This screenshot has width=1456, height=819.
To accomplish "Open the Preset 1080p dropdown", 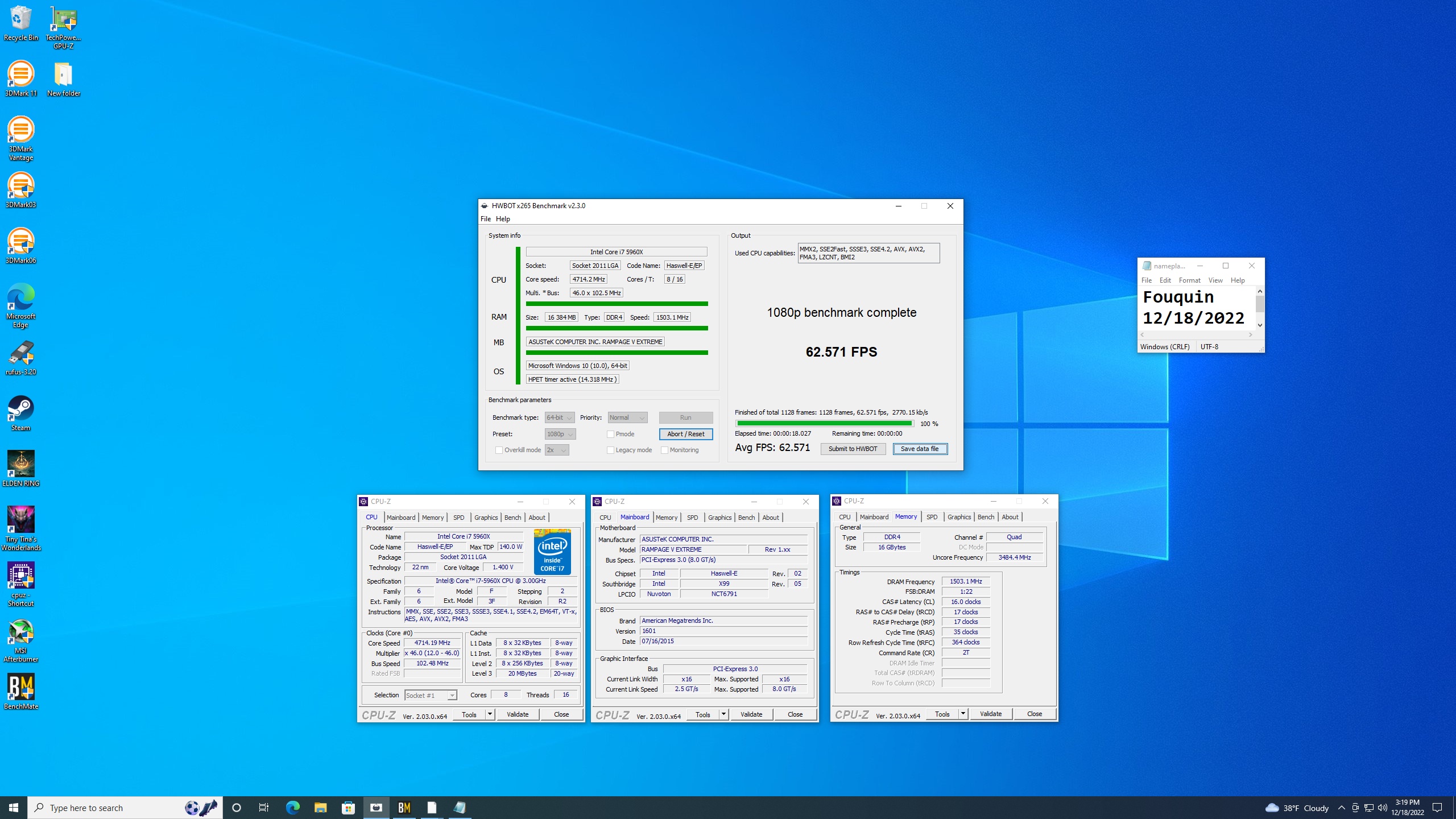I will (x=560, y=434).
